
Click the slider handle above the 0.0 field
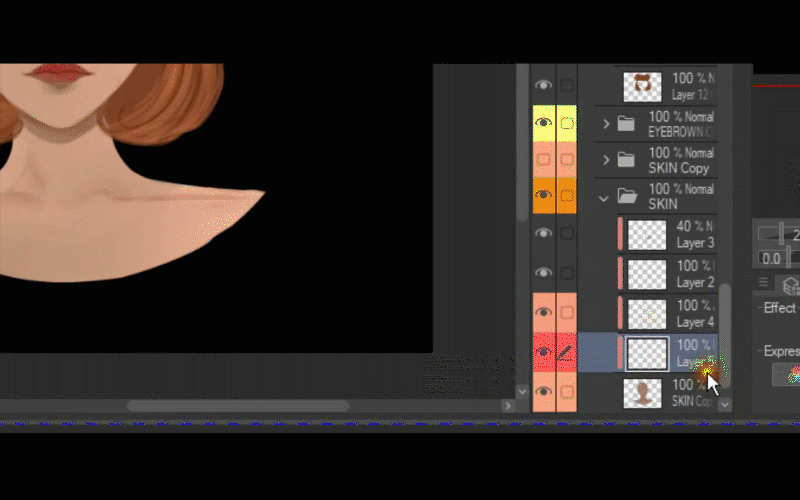point(781,233)
